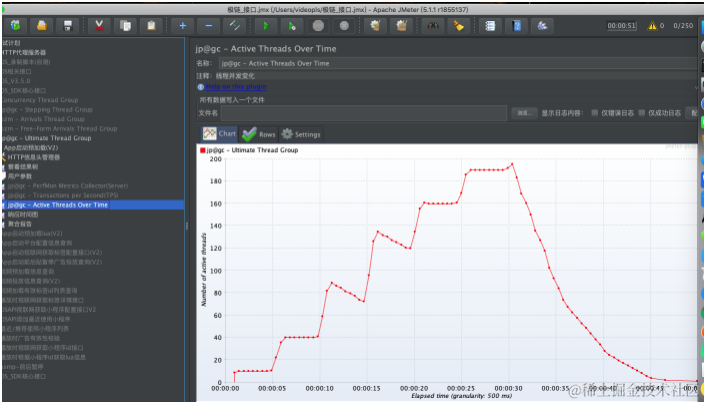This screenshot has width=705, height=404.
Task: Clear all results with double-broom icon
Action: pos(401,26)
